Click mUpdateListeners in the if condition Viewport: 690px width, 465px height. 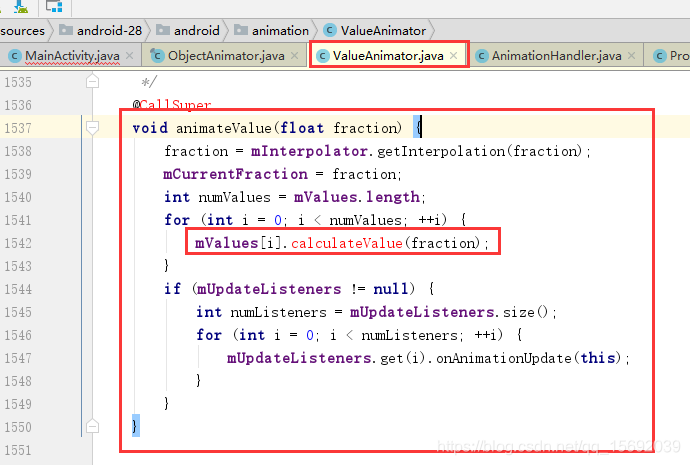click(x=269, y=289)
